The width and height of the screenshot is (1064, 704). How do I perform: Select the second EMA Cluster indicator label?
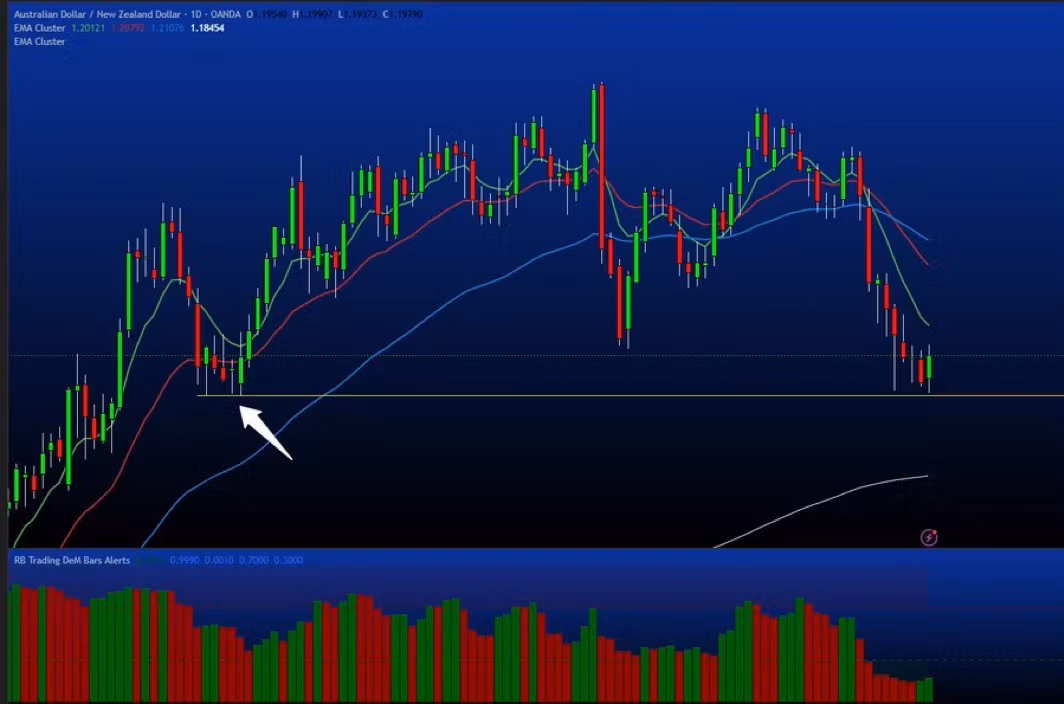pyautogui.click(x=39, y=41)
